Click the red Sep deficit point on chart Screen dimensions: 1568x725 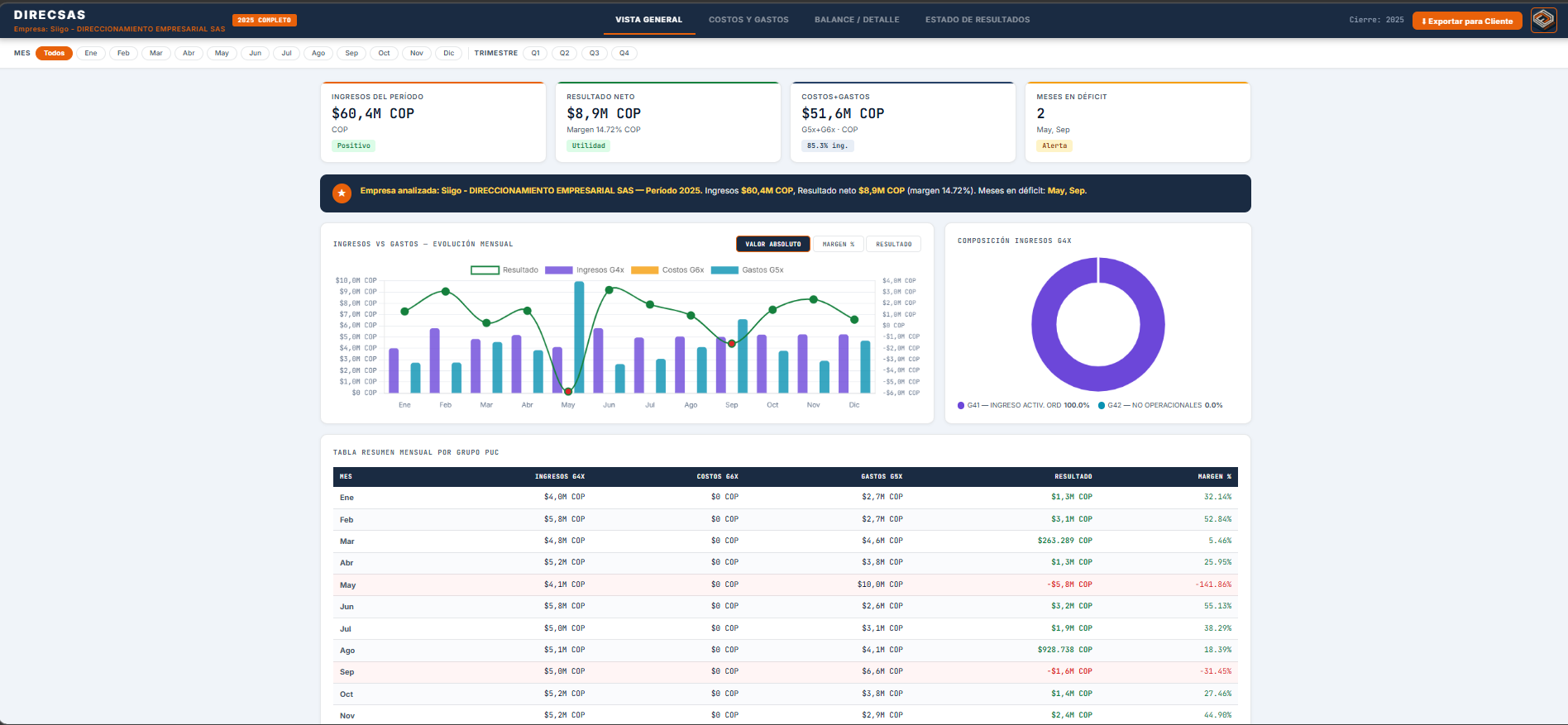click(732, 343)
